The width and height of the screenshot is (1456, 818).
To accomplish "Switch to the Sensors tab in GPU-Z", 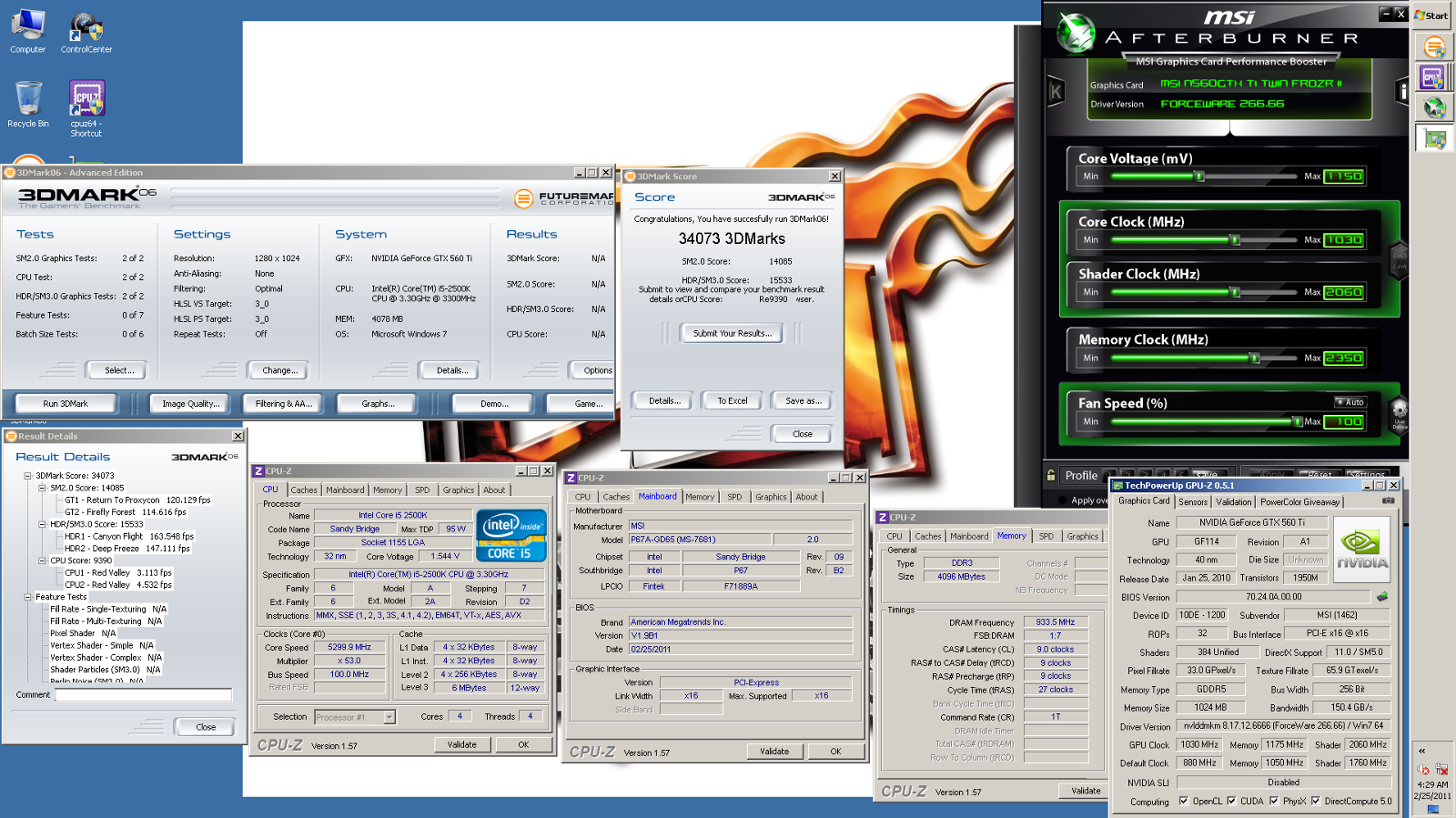I will (x=1192, y=501).
